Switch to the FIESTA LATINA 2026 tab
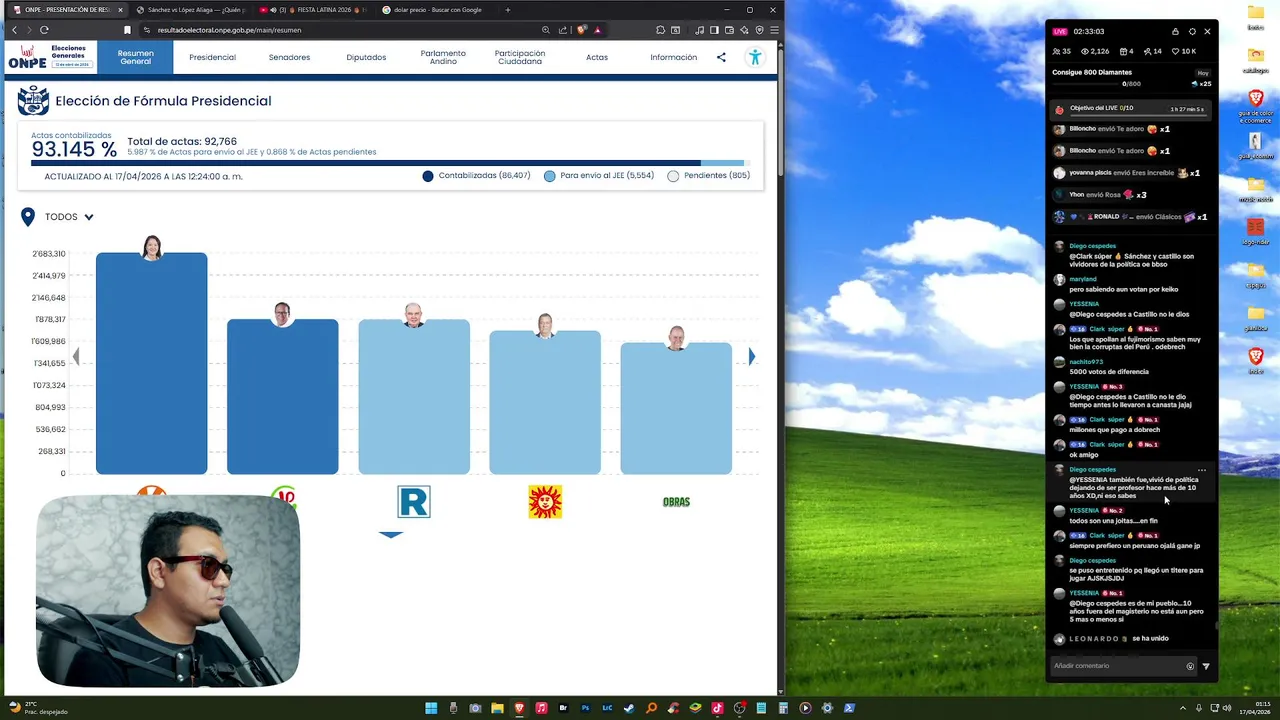The height and width of the screenshot is (720, 1280). pos(314,10)
